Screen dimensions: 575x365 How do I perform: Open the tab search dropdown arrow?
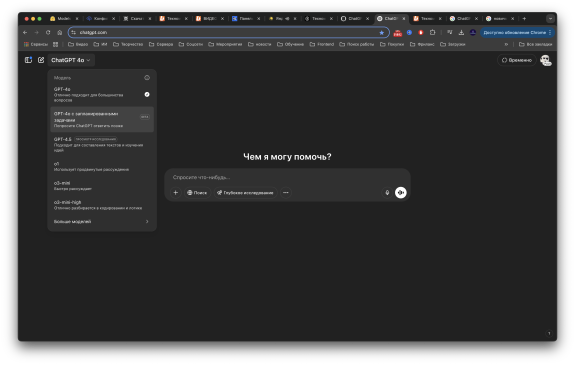(550, 18)
